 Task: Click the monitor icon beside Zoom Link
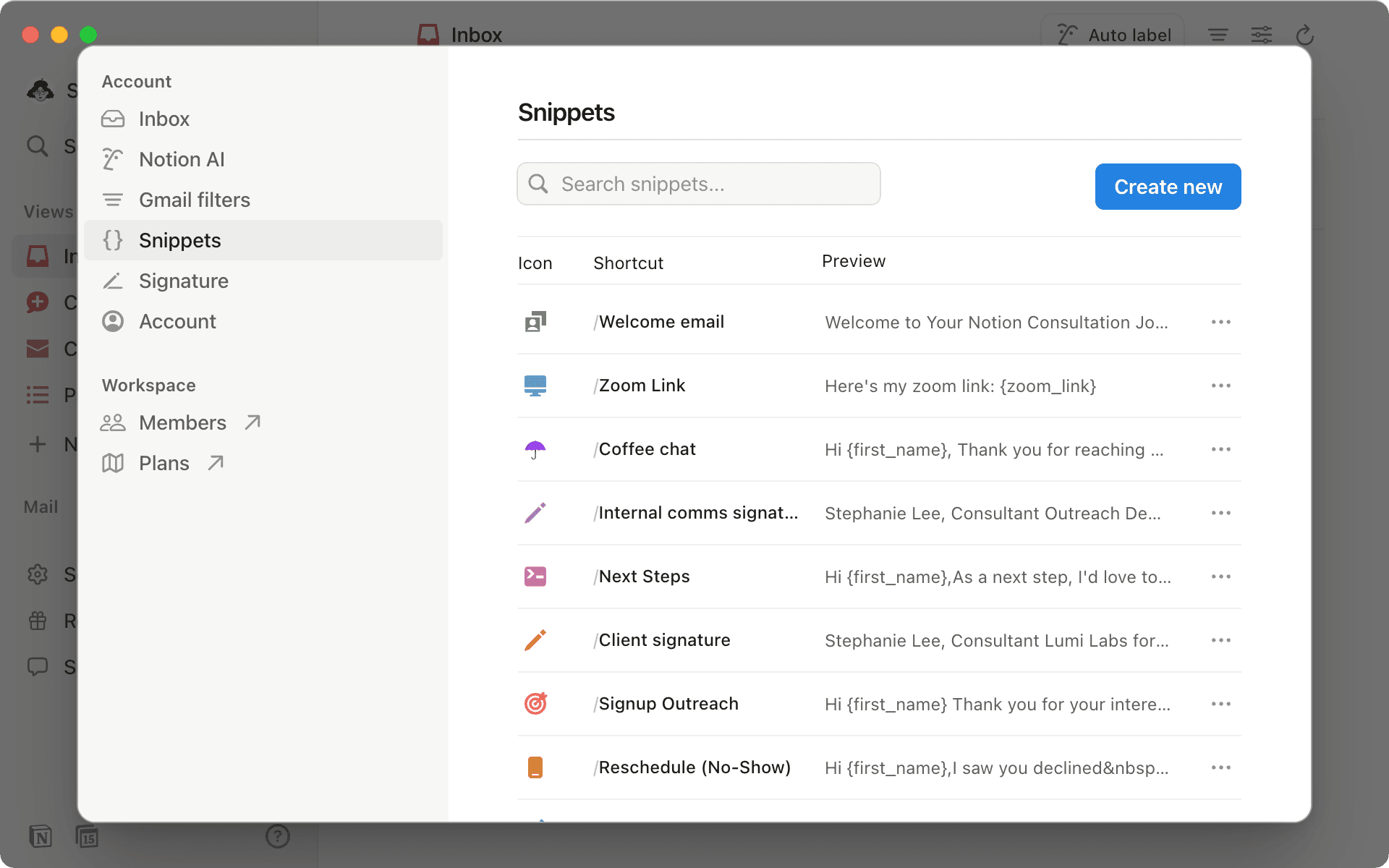pyautogui.click(x=535, y=386)
